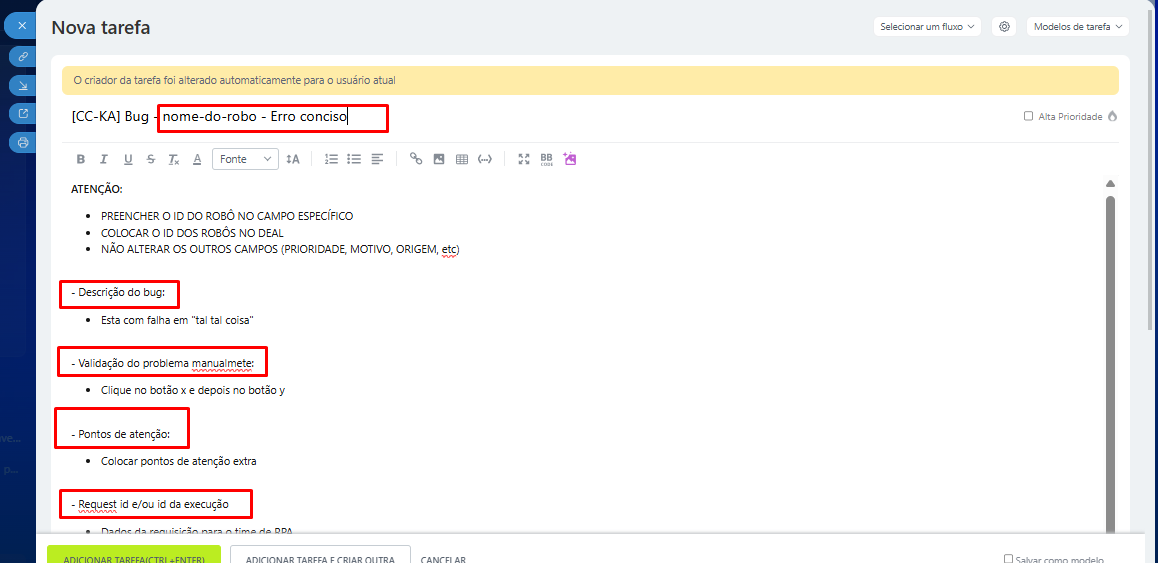Click Adicionar tarefa e criar outra
Image resolution: width=1158 pixels, height=563 pixels.
(320, 557)
